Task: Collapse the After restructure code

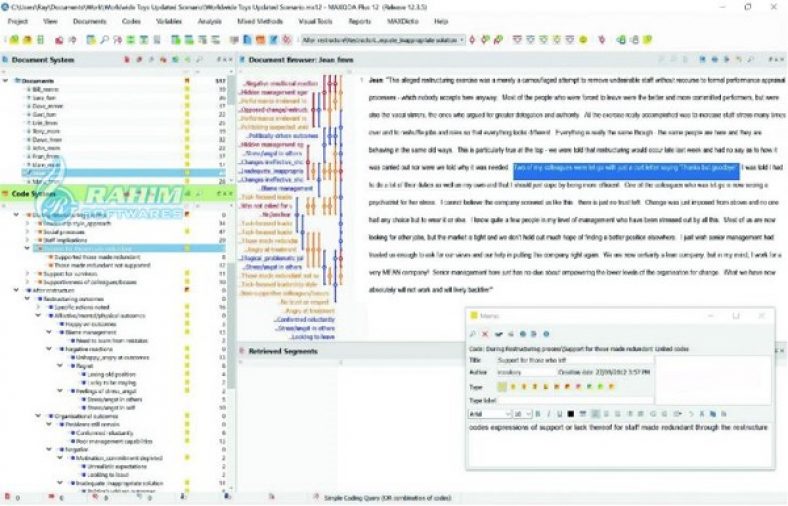Action: [x=17, y=290]
